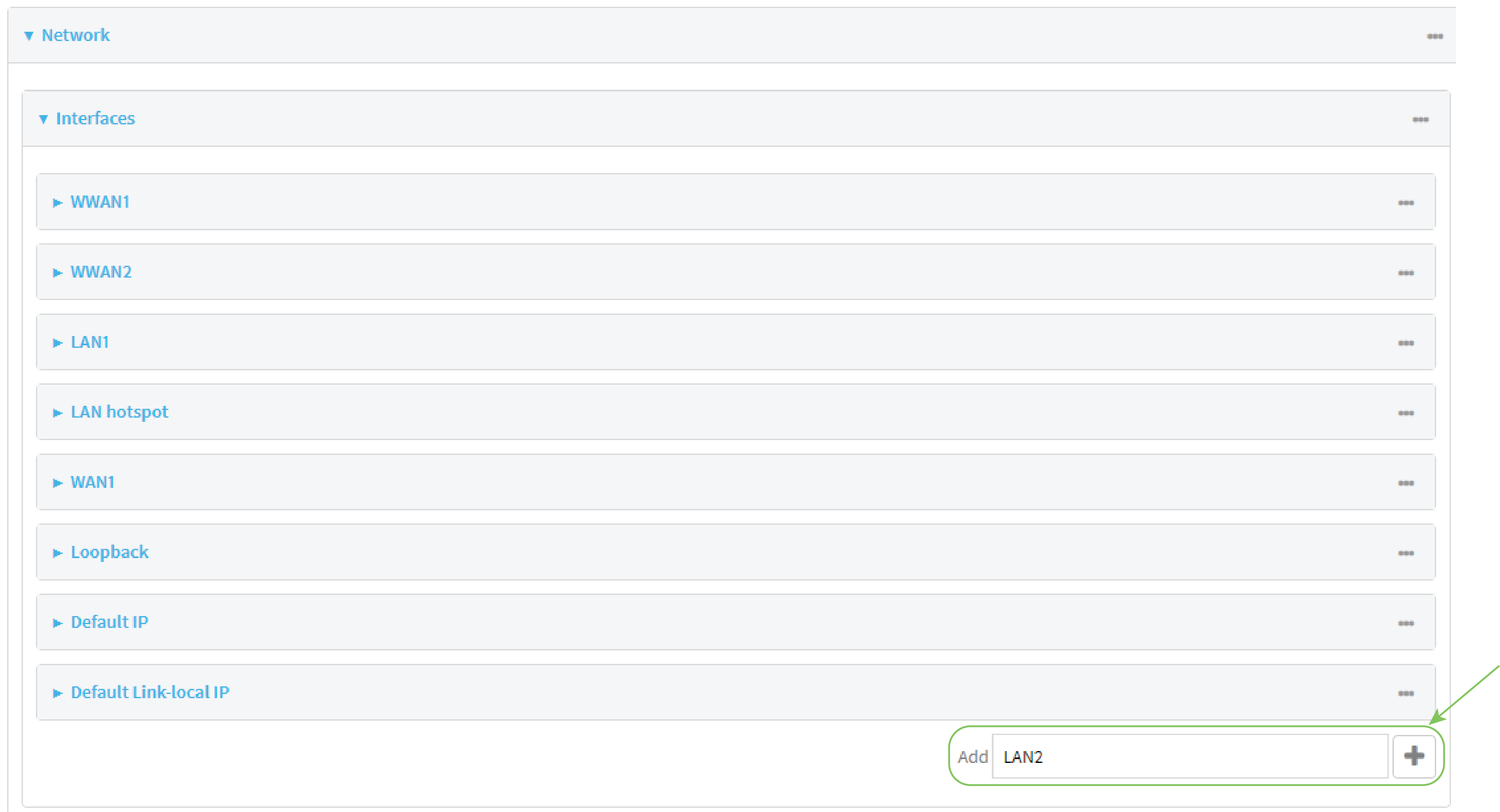Open the options menu for WWAN1
Viewport: 1500px width, 812px height.
(1406, 202)
